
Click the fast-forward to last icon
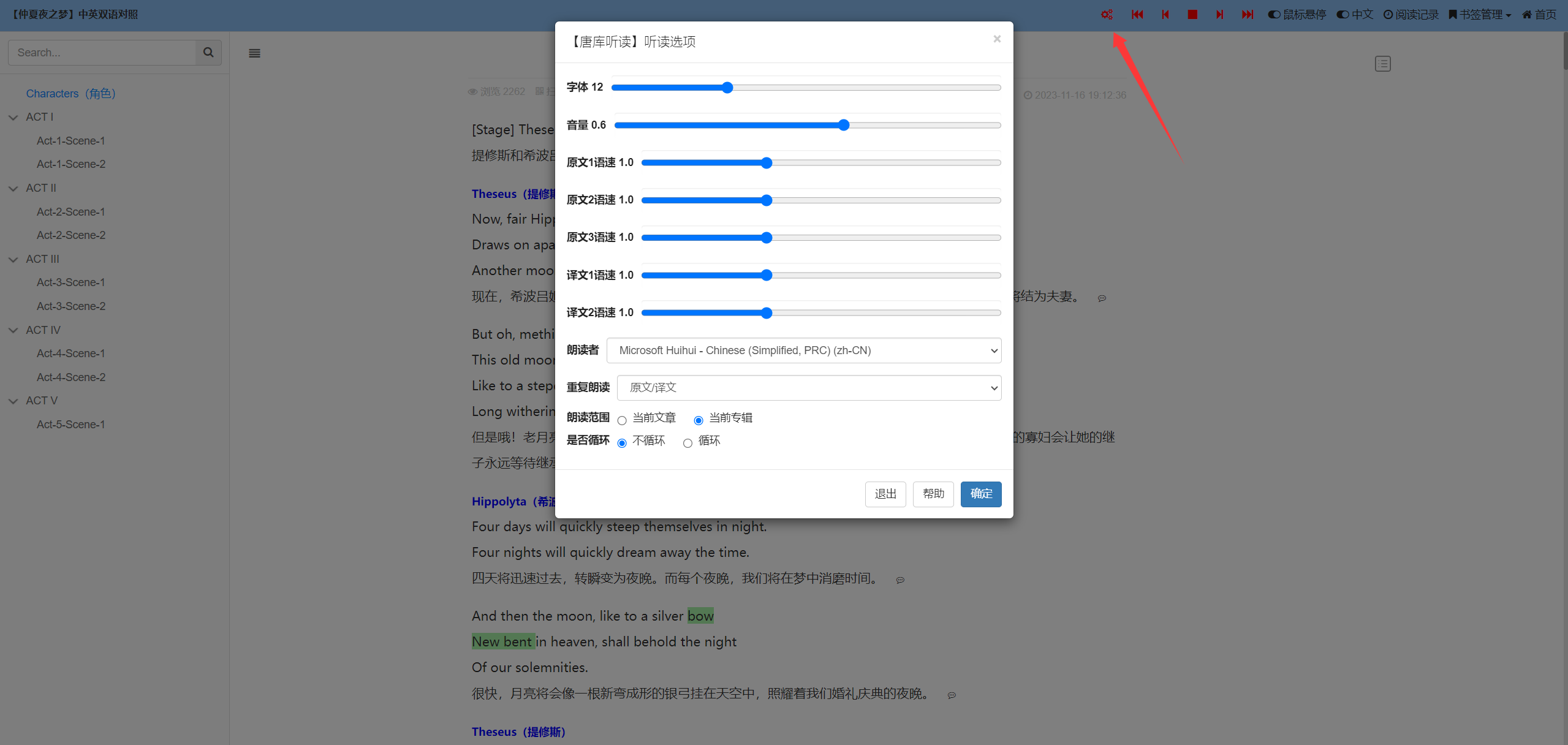point(1248,14)
